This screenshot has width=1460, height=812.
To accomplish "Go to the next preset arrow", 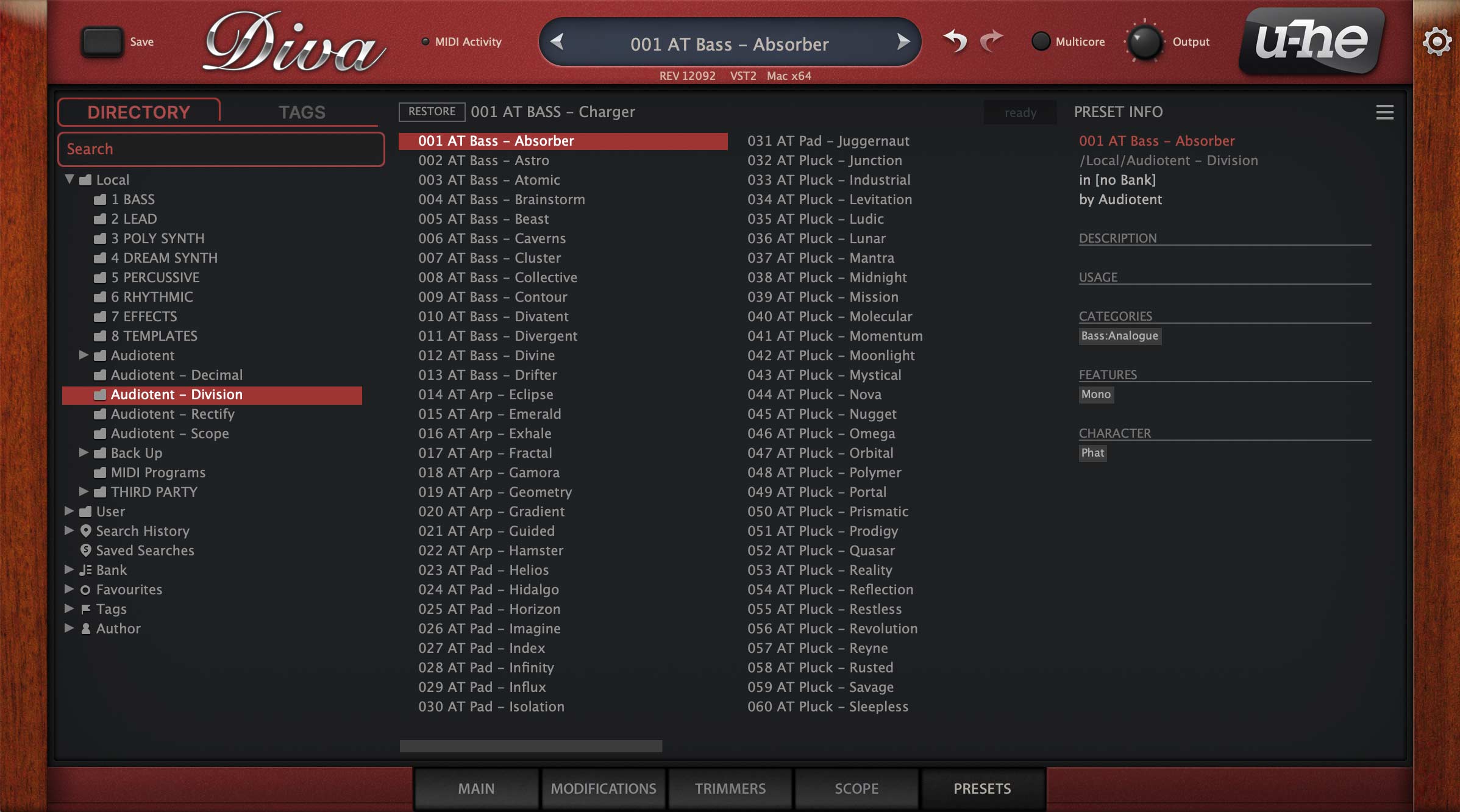I will pos(903,42).
